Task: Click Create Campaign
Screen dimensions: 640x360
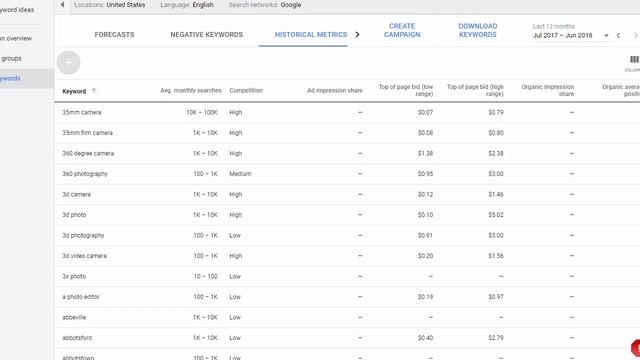Action: point(402,30)
